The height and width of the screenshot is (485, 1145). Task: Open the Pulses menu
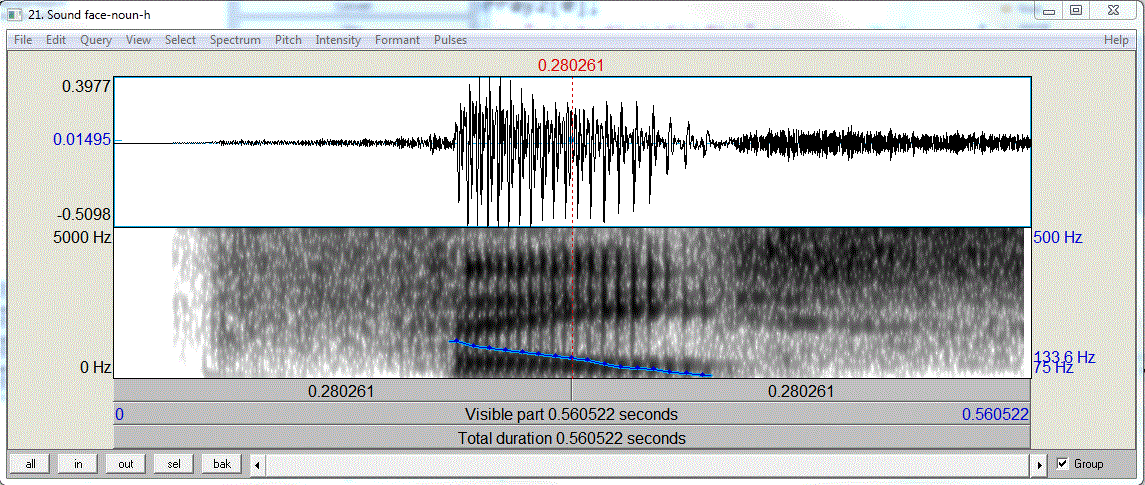(450, 40)
